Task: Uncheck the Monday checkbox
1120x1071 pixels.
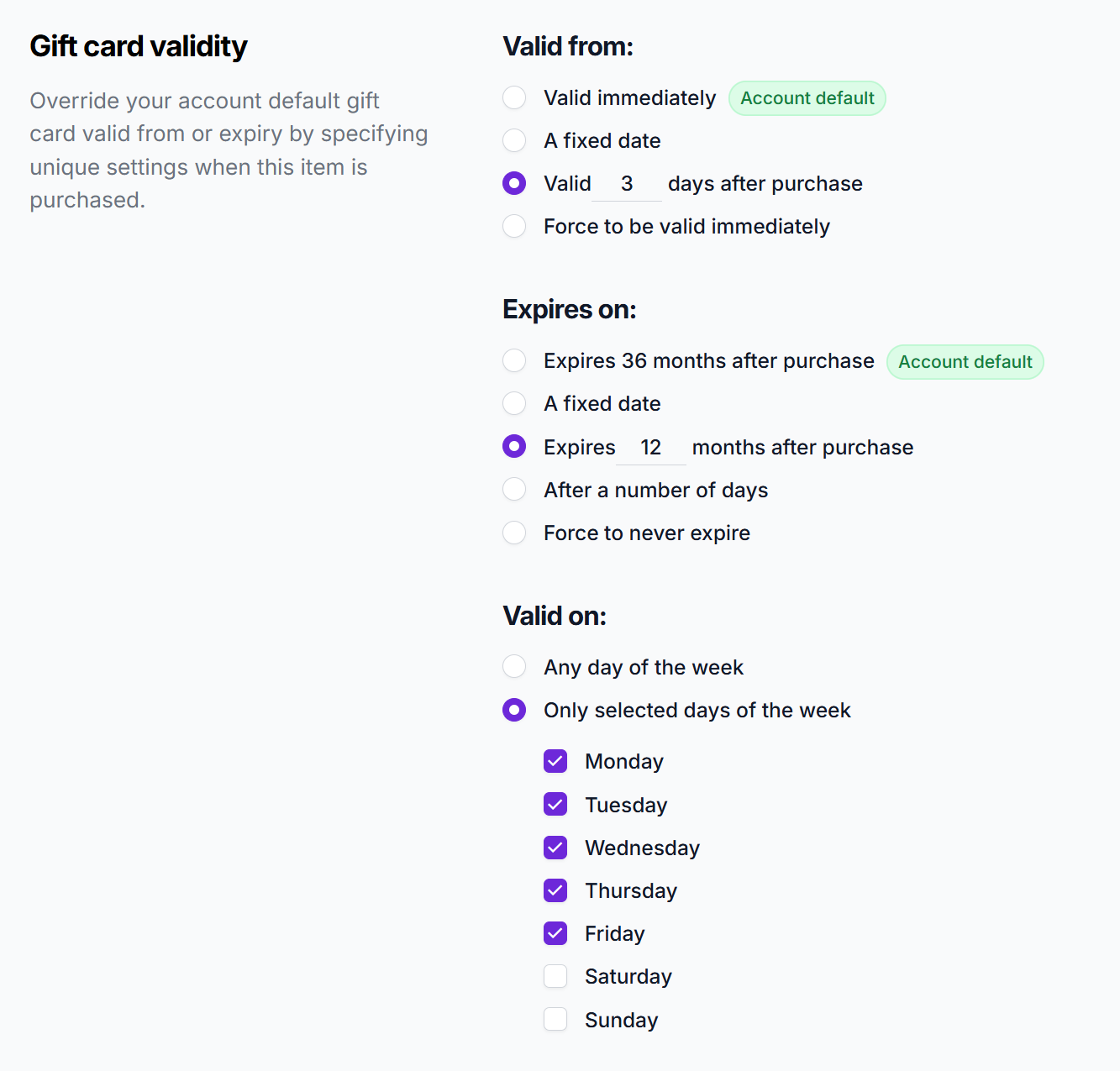Action: 555,762
